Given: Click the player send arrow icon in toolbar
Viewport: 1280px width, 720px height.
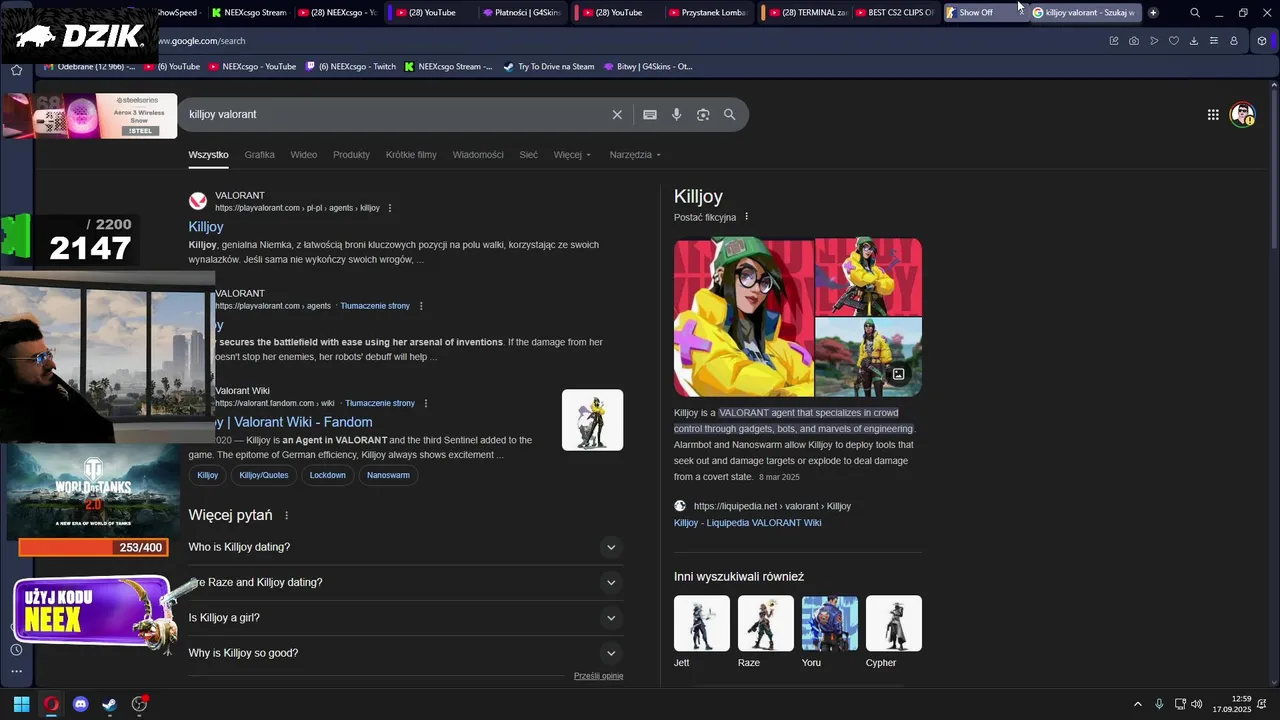Looking at the screenshot, I should (x=1154, y=41).
